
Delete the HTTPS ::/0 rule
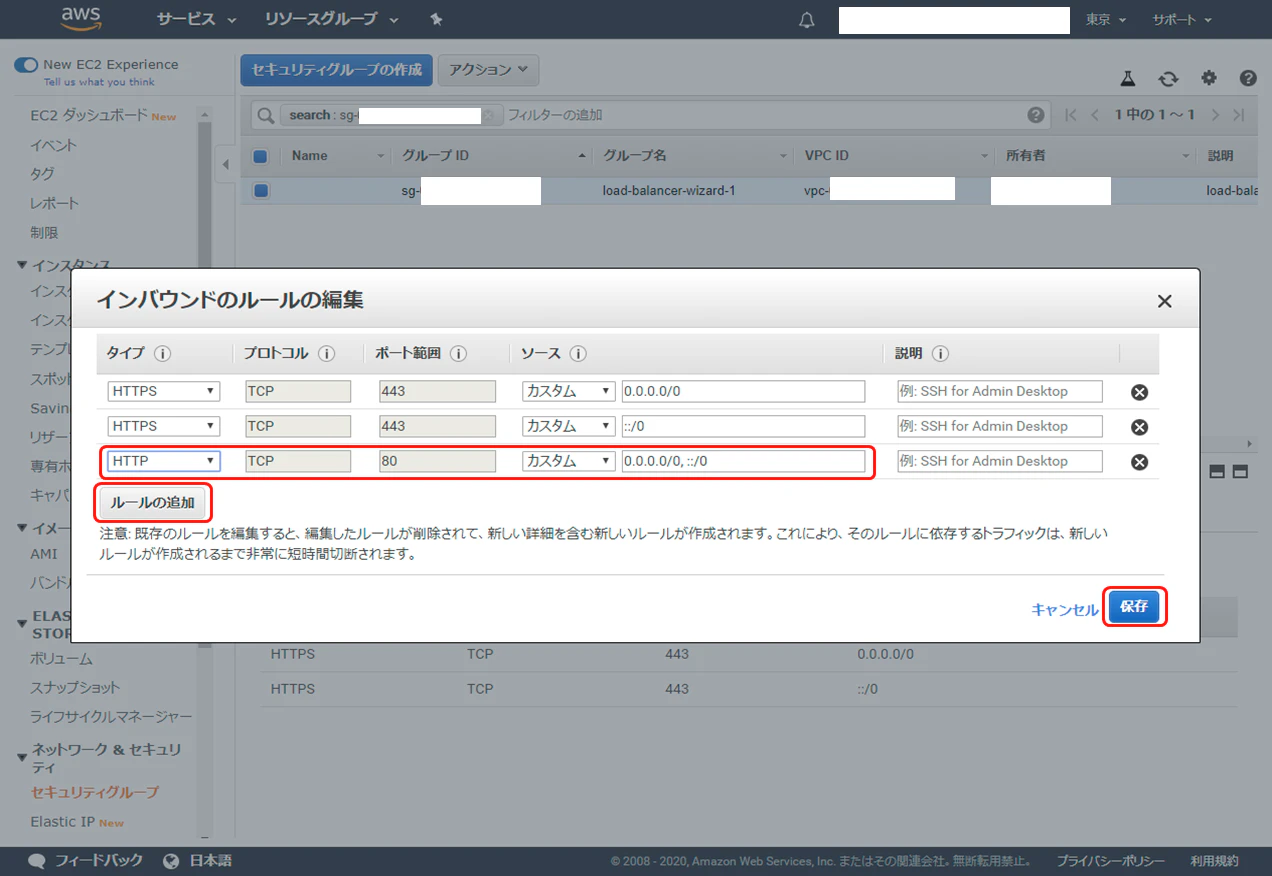pos(1139,427)
